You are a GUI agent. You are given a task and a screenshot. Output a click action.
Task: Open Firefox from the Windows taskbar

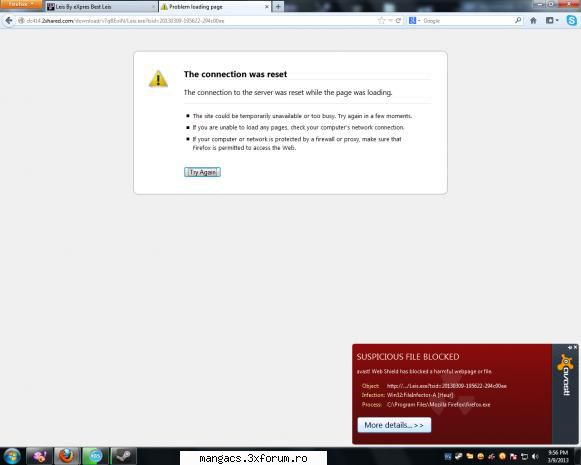(66, 456)
